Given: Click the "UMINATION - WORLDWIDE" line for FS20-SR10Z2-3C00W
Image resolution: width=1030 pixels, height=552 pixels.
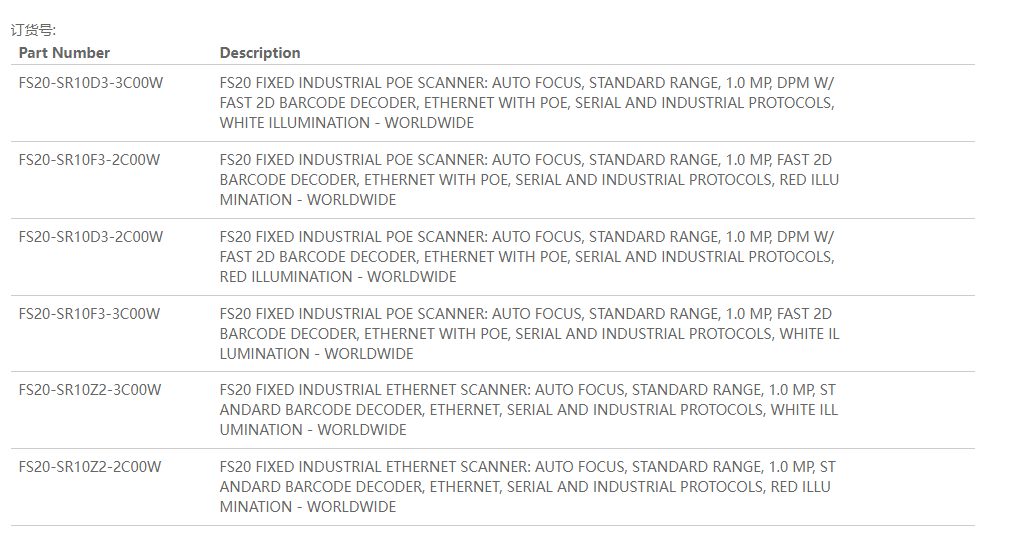Looking at the screenshot, I should [313, 430].
